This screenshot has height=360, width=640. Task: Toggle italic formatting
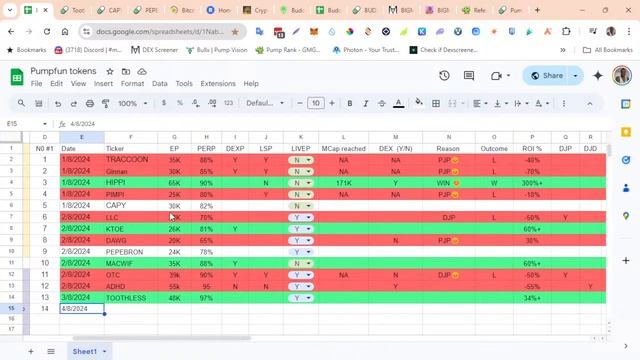click(x=366, y=104)
